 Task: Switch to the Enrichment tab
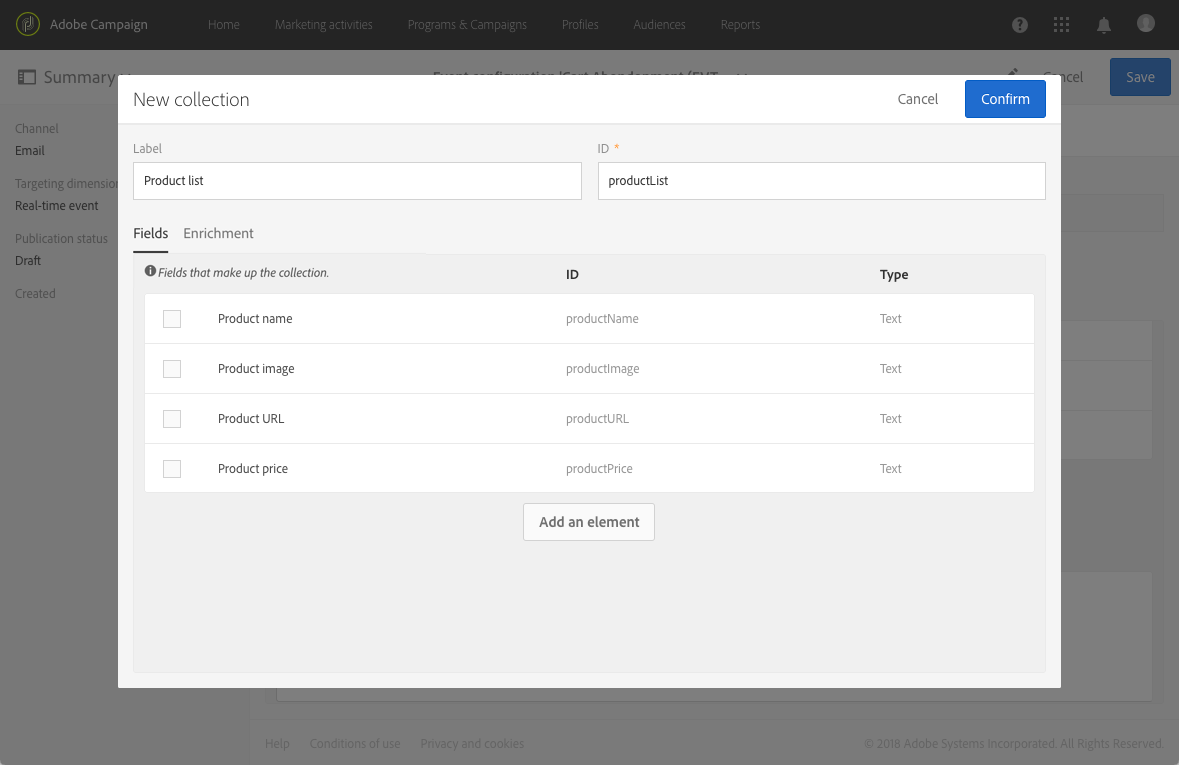click(x=218, y=233)
